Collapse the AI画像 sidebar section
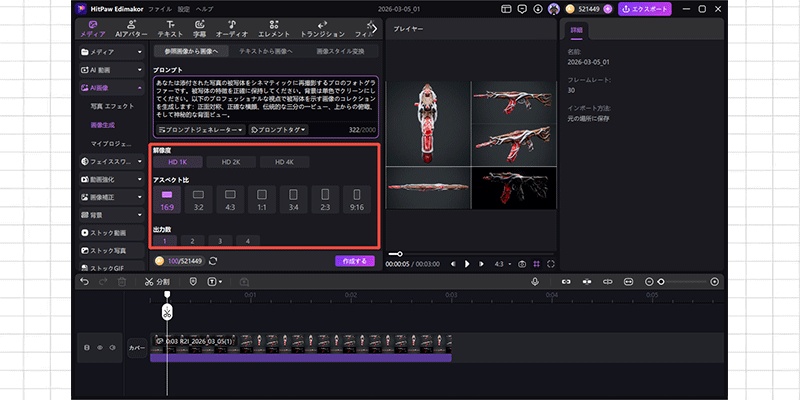 coord(112,88)
